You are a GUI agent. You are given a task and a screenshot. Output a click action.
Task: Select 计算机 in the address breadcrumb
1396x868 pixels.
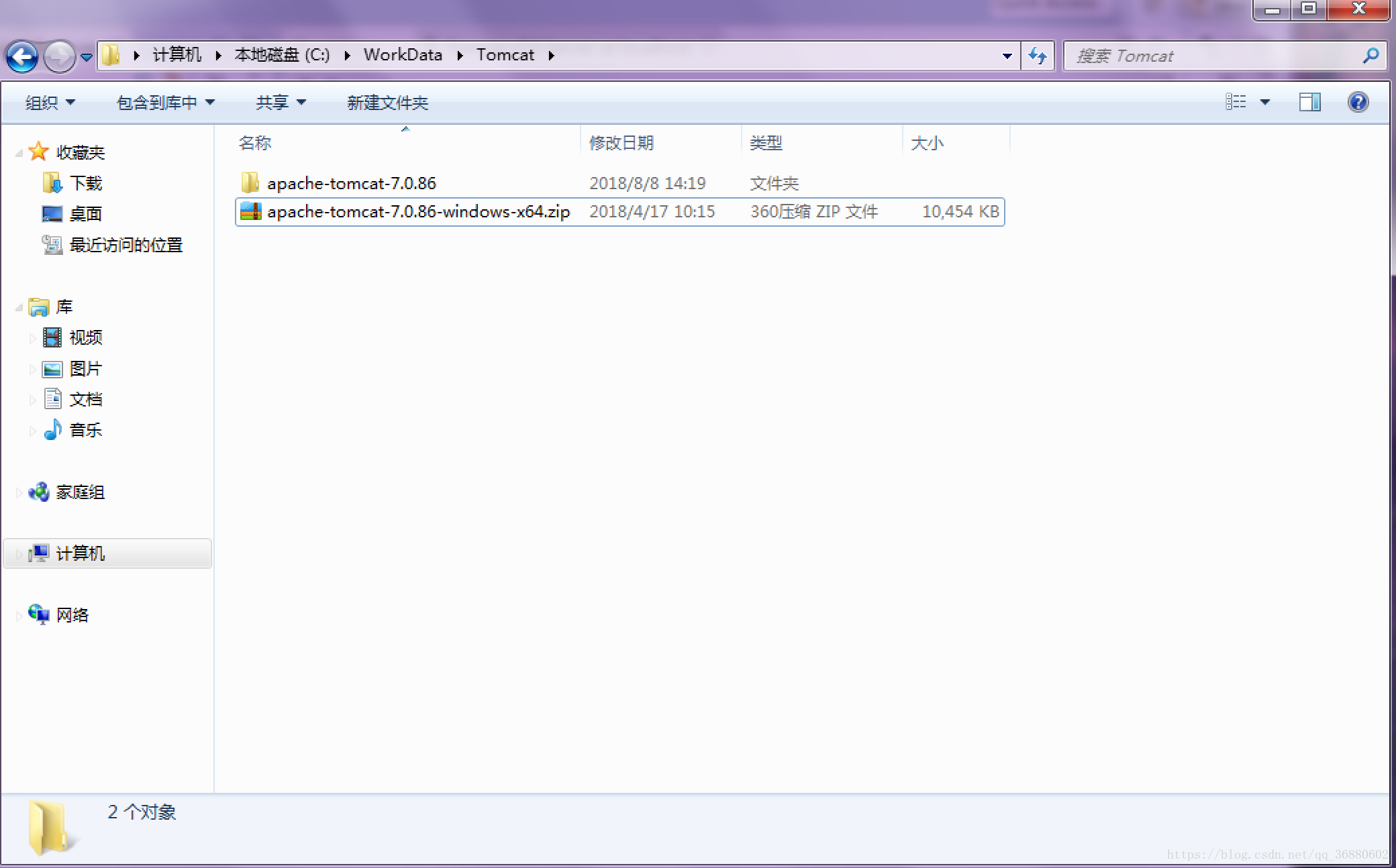(x=177, y=55)
